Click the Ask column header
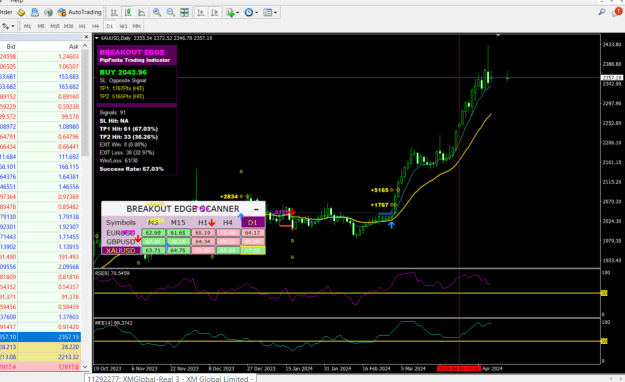This screenshot has height=382, width=625. click(49, 47)
